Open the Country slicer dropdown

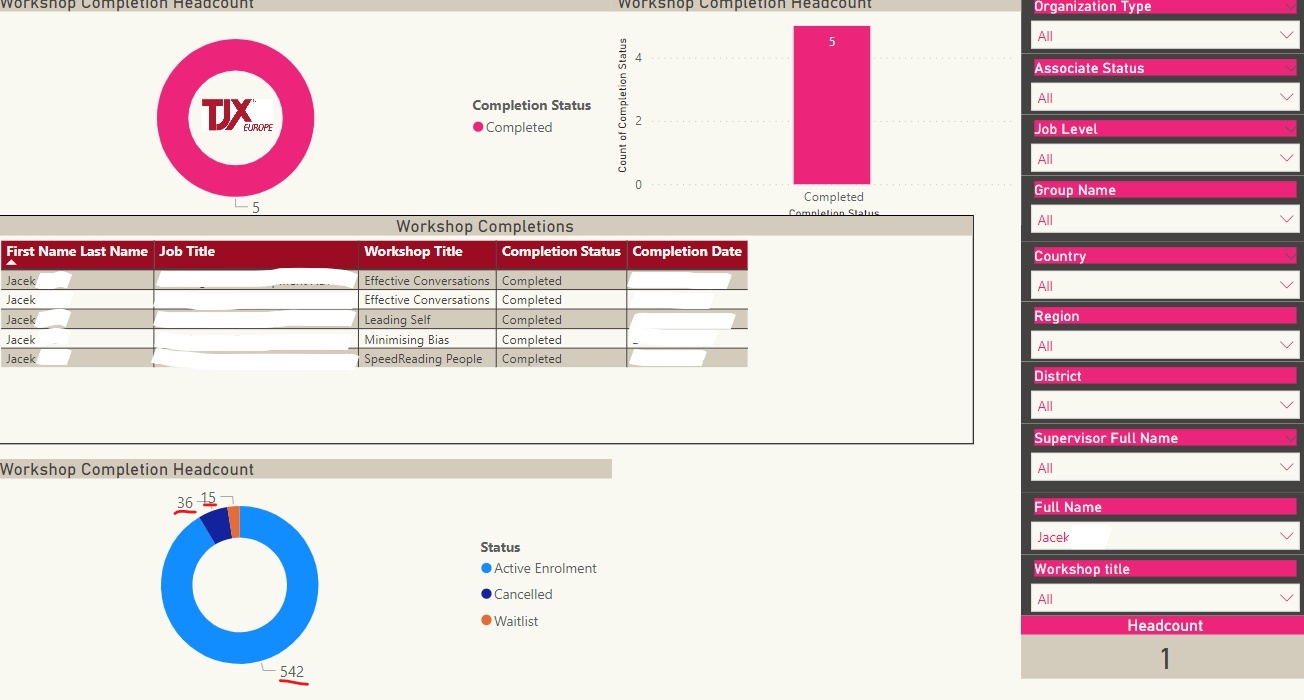pyautogui.click(x=1164, y=286)
